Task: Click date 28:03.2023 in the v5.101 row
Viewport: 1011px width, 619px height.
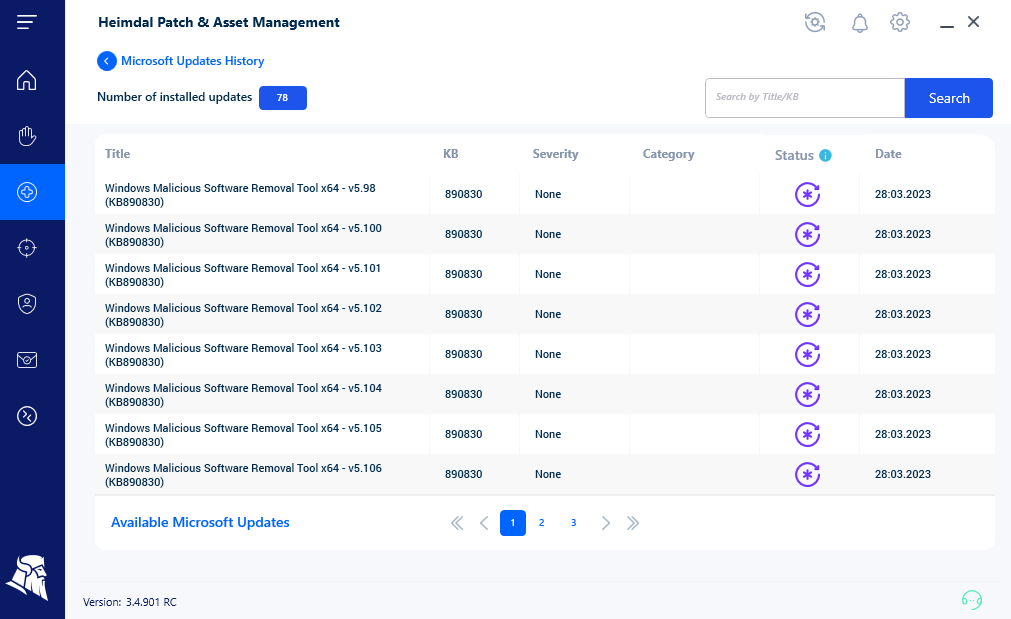Action: click(x=903, y=274)
